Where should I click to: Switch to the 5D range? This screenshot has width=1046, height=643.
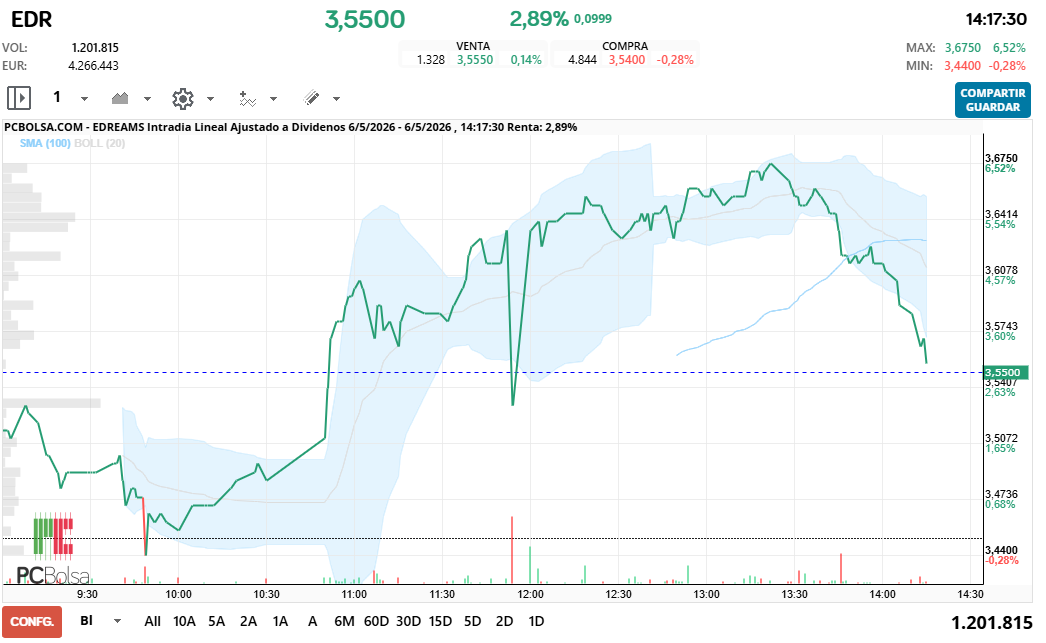472,622
